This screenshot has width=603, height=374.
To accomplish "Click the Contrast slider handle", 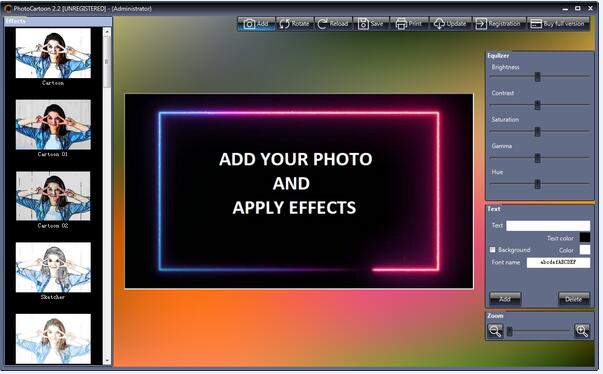I will 537,105.
